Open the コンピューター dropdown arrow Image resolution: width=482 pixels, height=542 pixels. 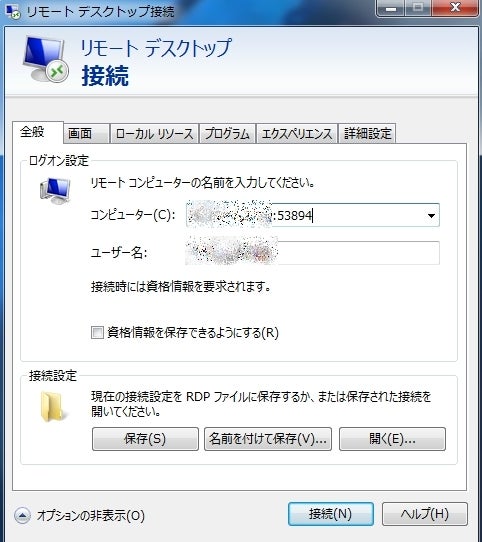431,215
